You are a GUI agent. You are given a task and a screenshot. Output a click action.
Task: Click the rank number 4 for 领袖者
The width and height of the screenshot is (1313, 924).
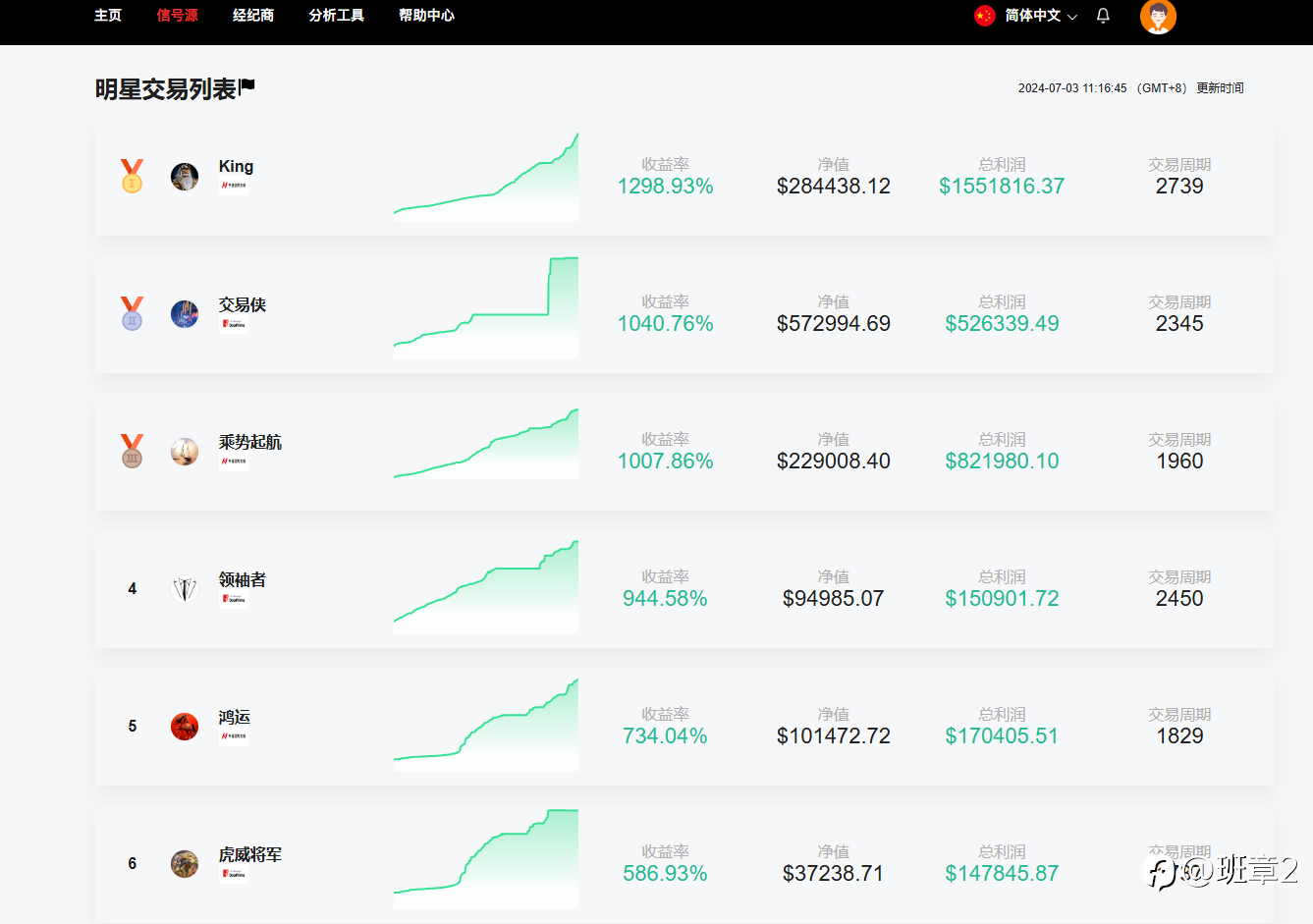click(x=133, y=589)
